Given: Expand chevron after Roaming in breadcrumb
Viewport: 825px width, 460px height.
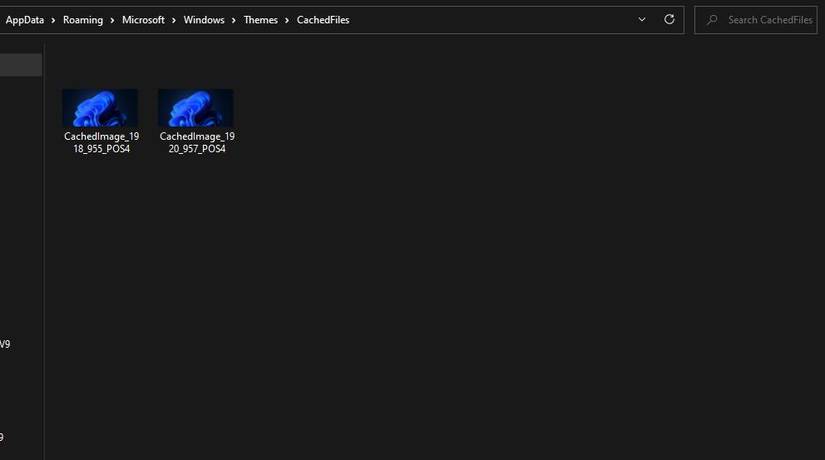Looking at the screenshot, I should coord(112,20).
